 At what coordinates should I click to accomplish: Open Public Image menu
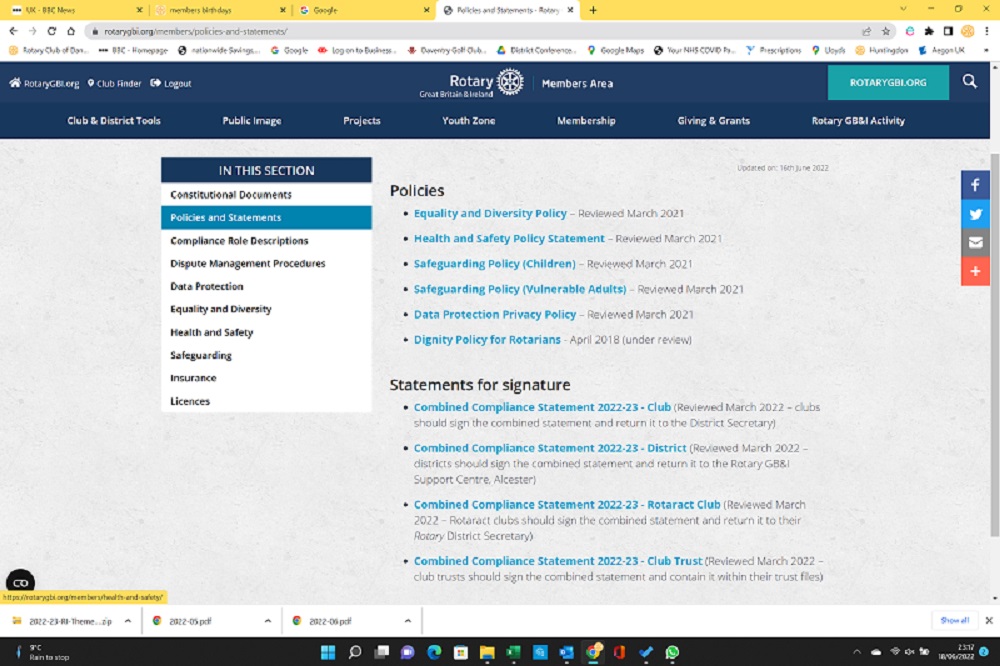click(251, 121)
